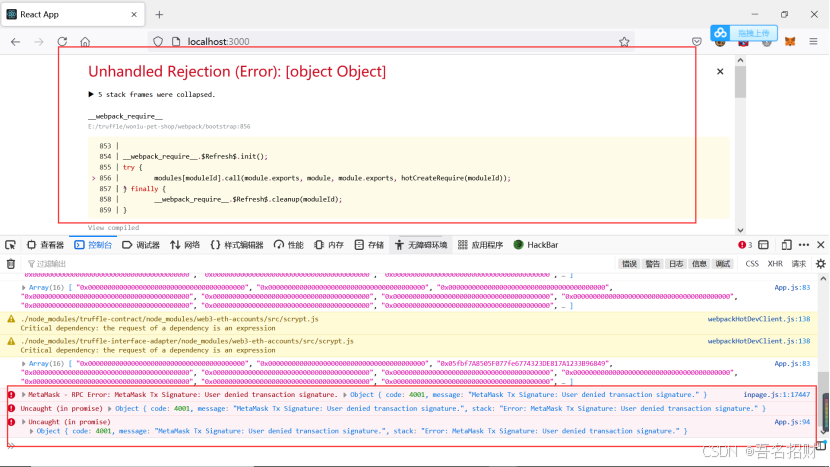This screenshot has height=467, width=830.
Task: Reload the localhost page
Action: pos(62,41)
